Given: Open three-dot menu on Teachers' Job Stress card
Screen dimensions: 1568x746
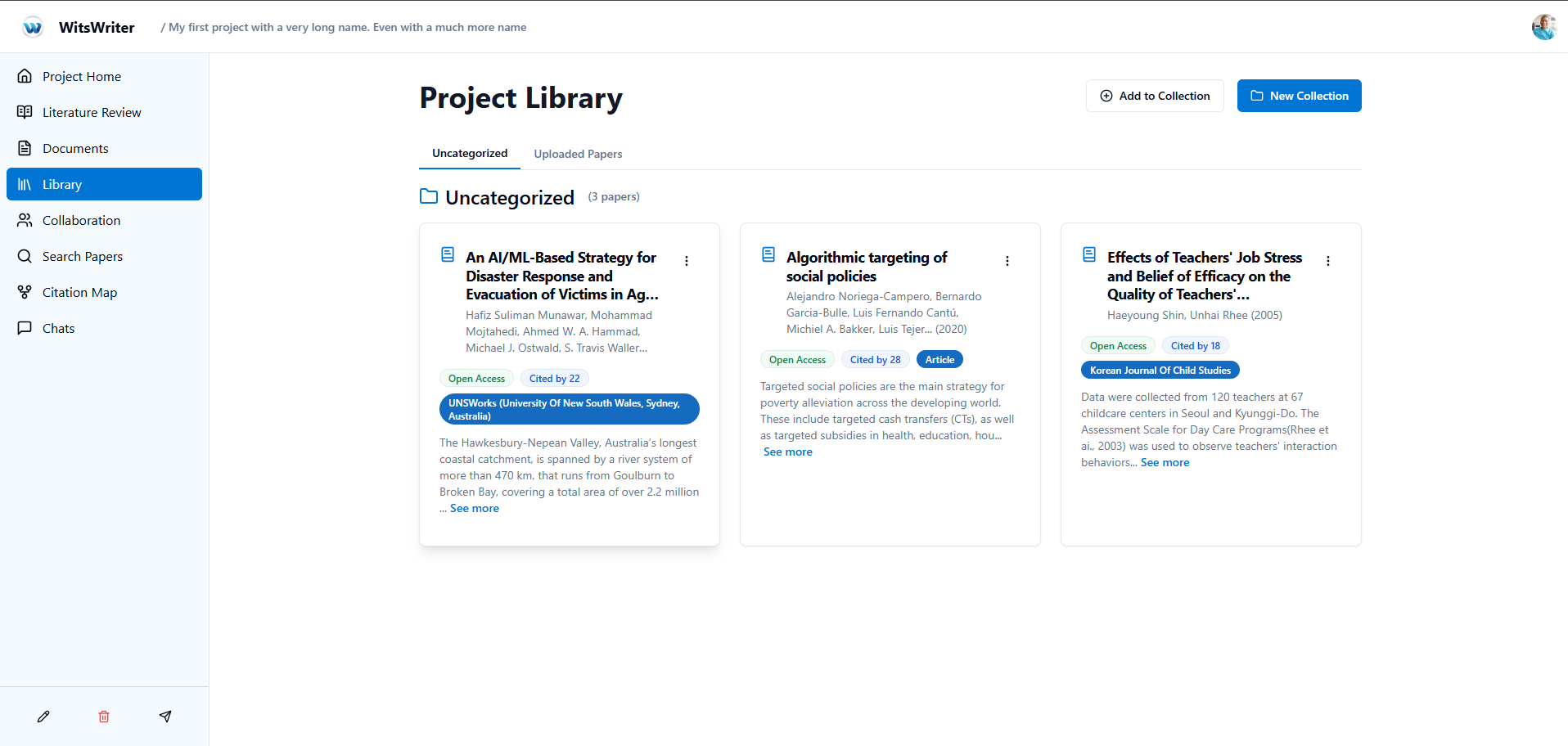Looking at the screenshot, I should click(x=1328, y=261).
